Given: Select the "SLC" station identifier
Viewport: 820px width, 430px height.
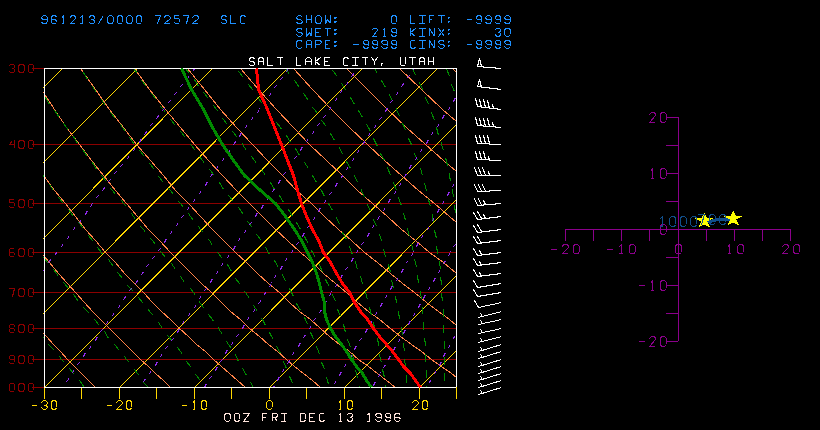Looking at the screenshot, I should (x=233, y=20).
